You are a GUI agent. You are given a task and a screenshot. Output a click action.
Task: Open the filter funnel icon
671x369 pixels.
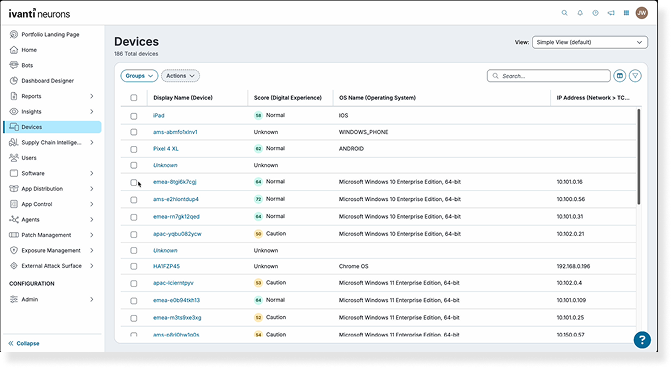[x=635, y=76]
